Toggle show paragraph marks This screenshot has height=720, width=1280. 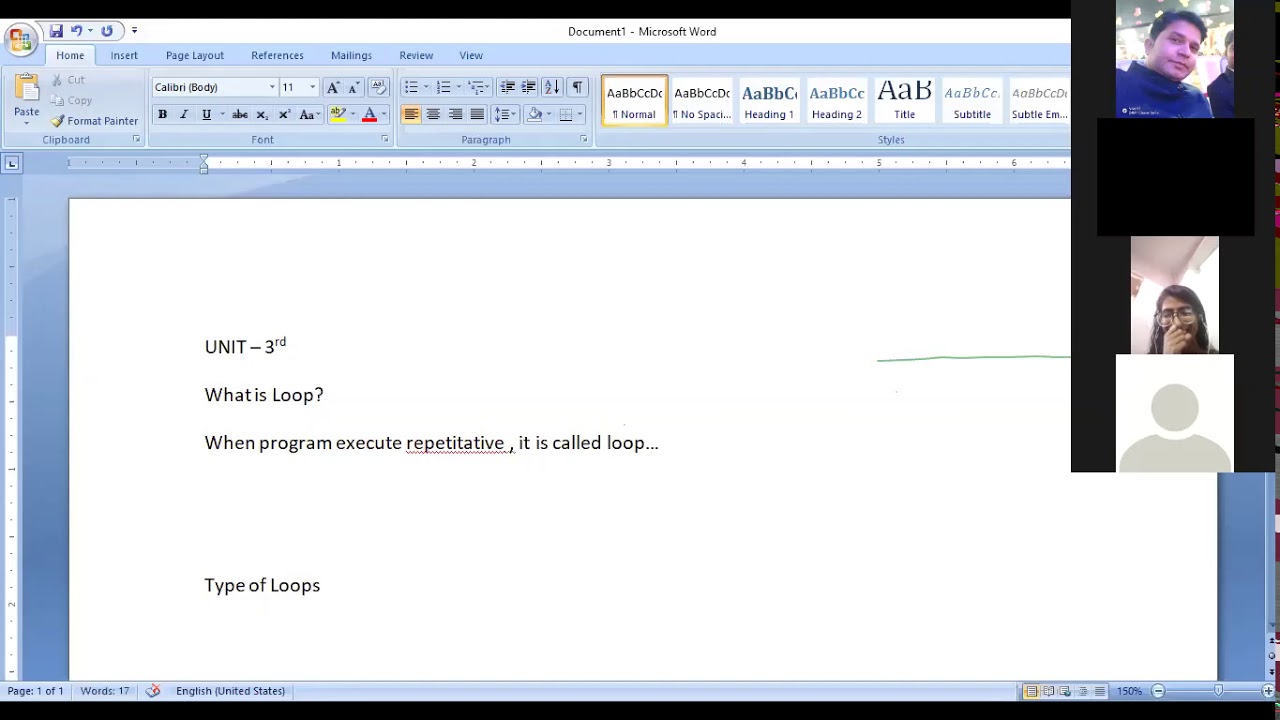pyautogui.click(x=577, y=87)
